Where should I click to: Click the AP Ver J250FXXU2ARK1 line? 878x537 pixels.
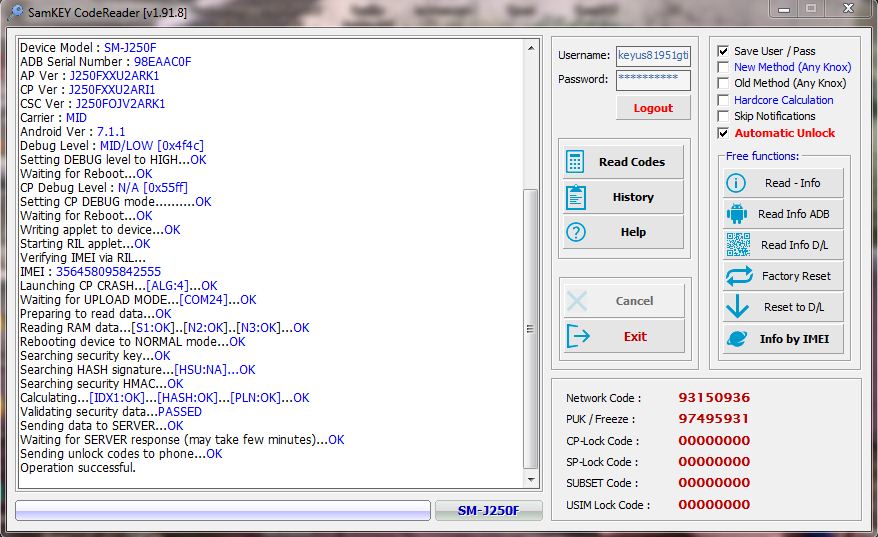point(90,76)
